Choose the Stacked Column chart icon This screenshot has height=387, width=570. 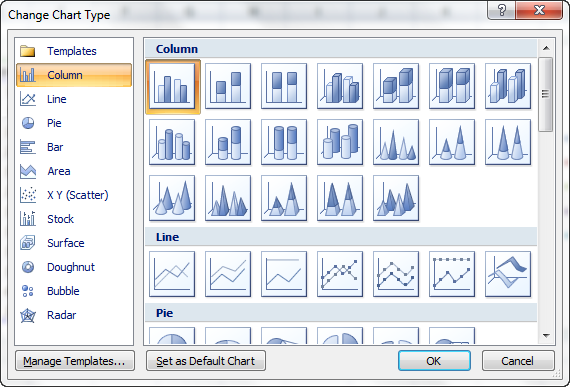(x=228, y=86)
